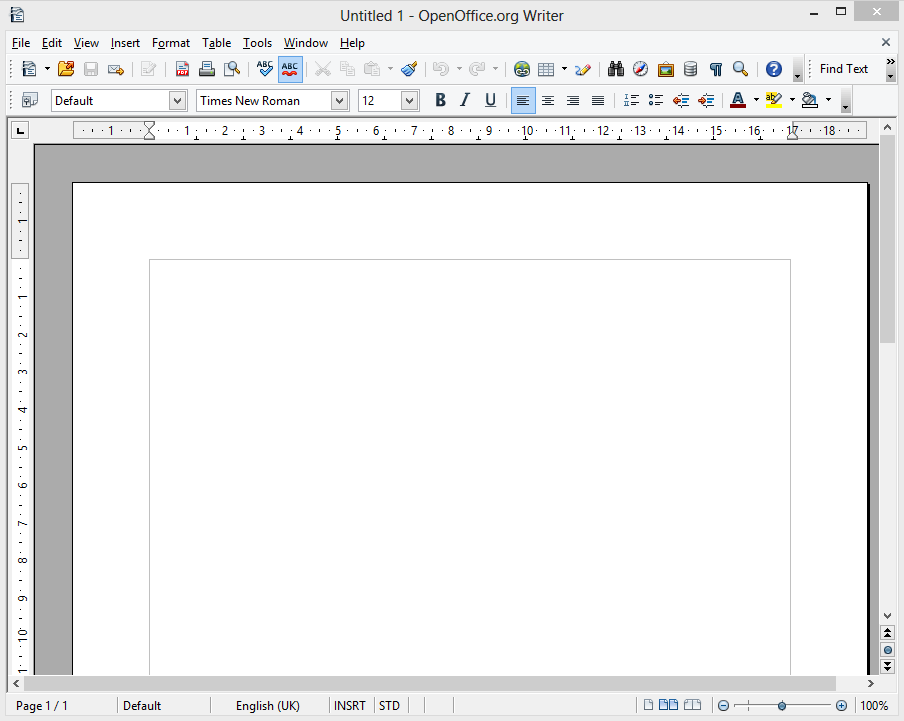Open the Navigator compass icon
904x721 pixels.
click(640, 69)
